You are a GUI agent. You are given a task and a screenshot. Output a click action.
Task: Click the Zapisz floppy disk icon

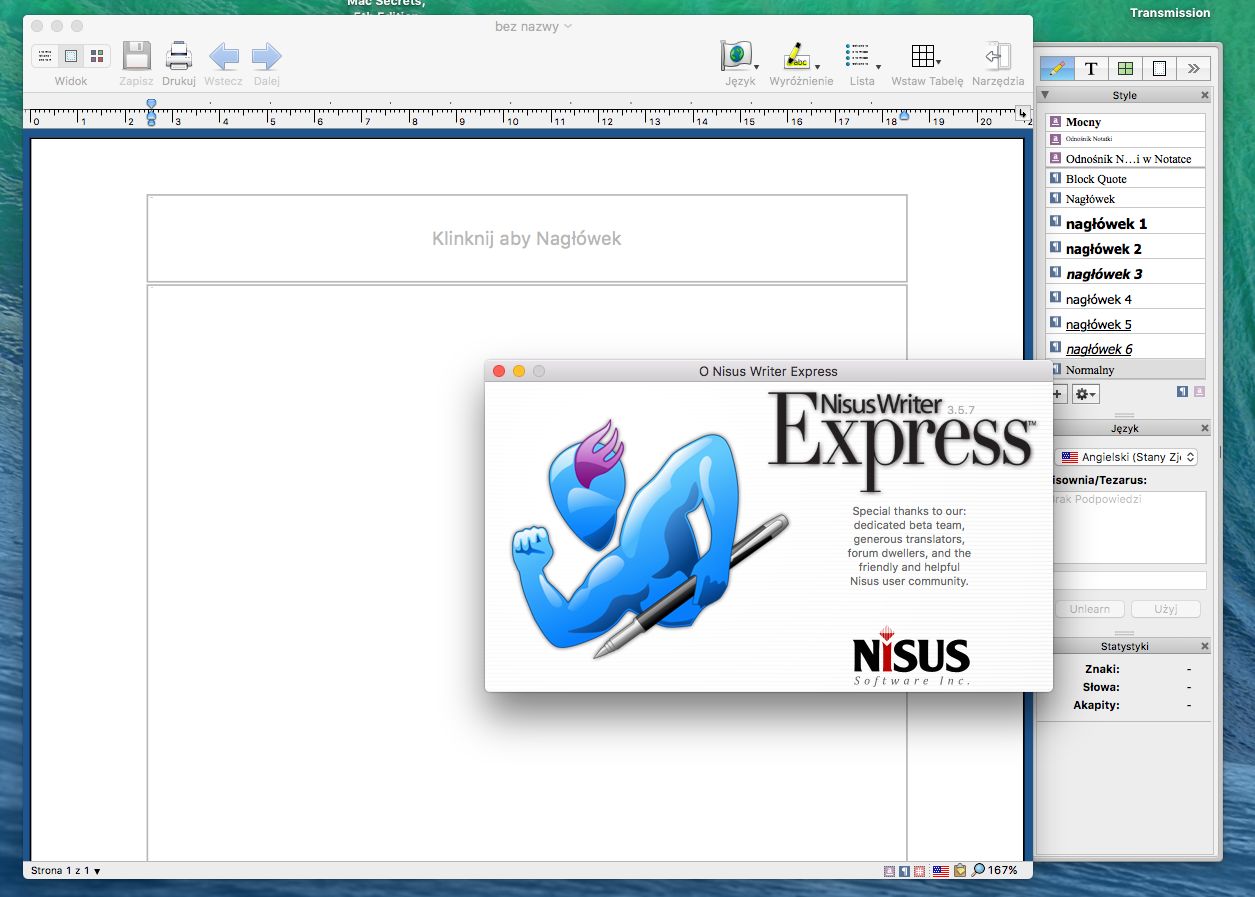(136, 56)
